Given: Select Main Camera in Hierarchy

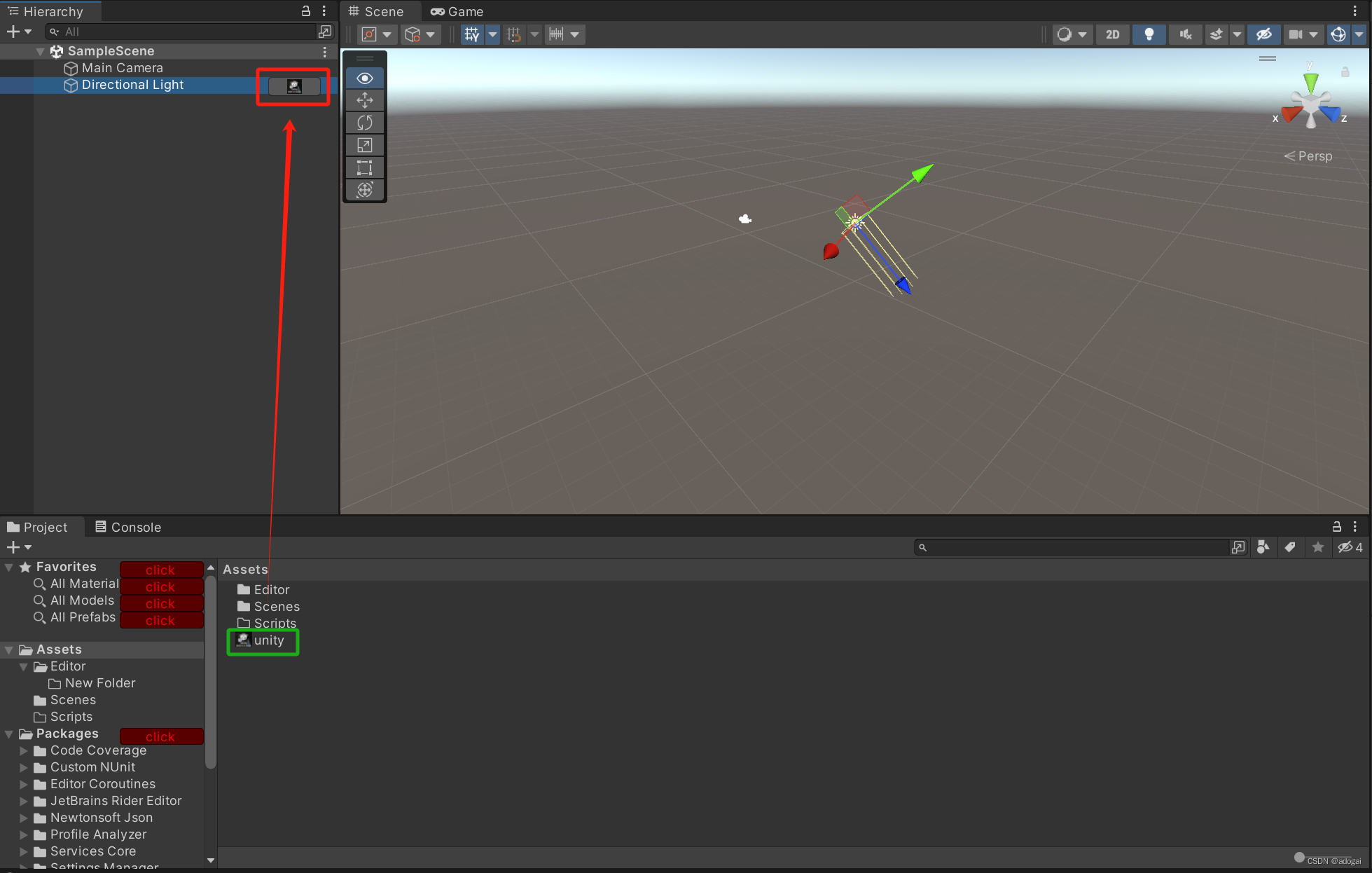Looking at the screenshot, I should pos(122,68).
